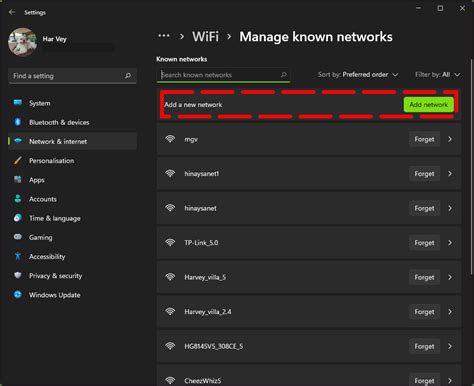Click the Bluetooth icon in sidebar

pos(18,122)
